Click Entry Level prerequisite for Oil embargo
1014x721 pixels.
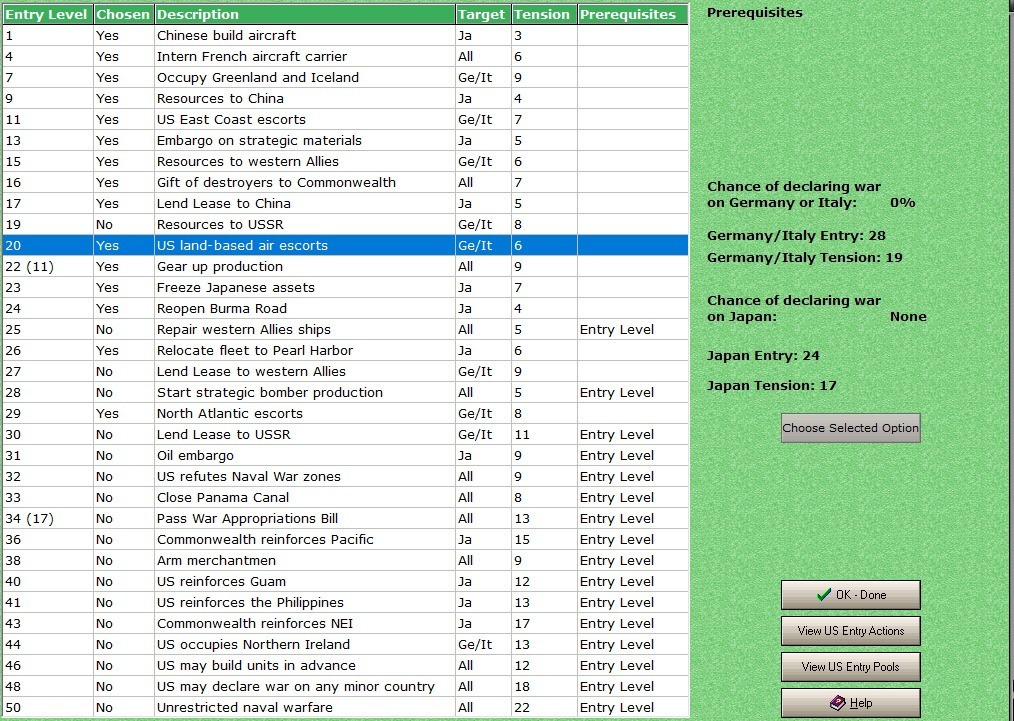click(x=632, y=456)
